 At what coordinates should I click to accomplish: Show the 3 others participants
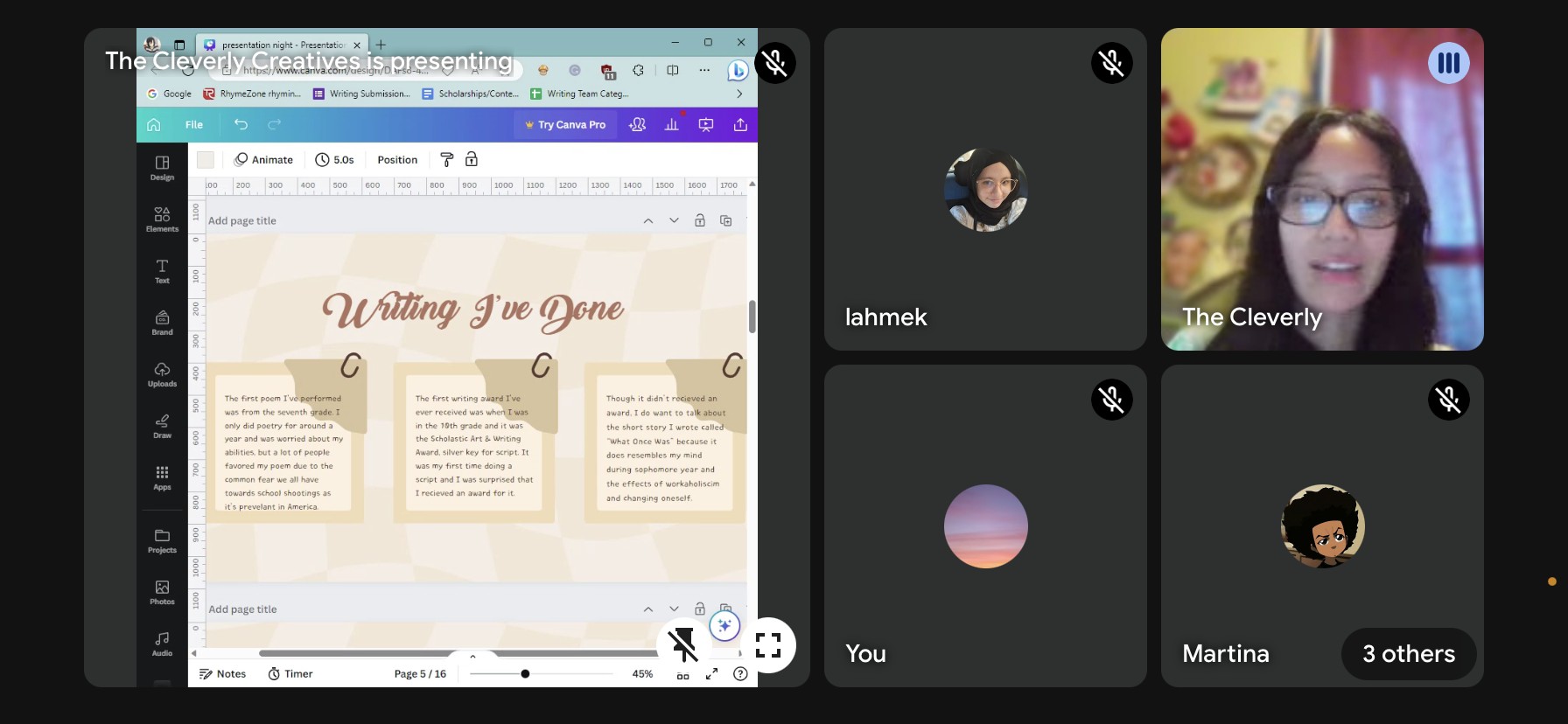coord(1408,653)
